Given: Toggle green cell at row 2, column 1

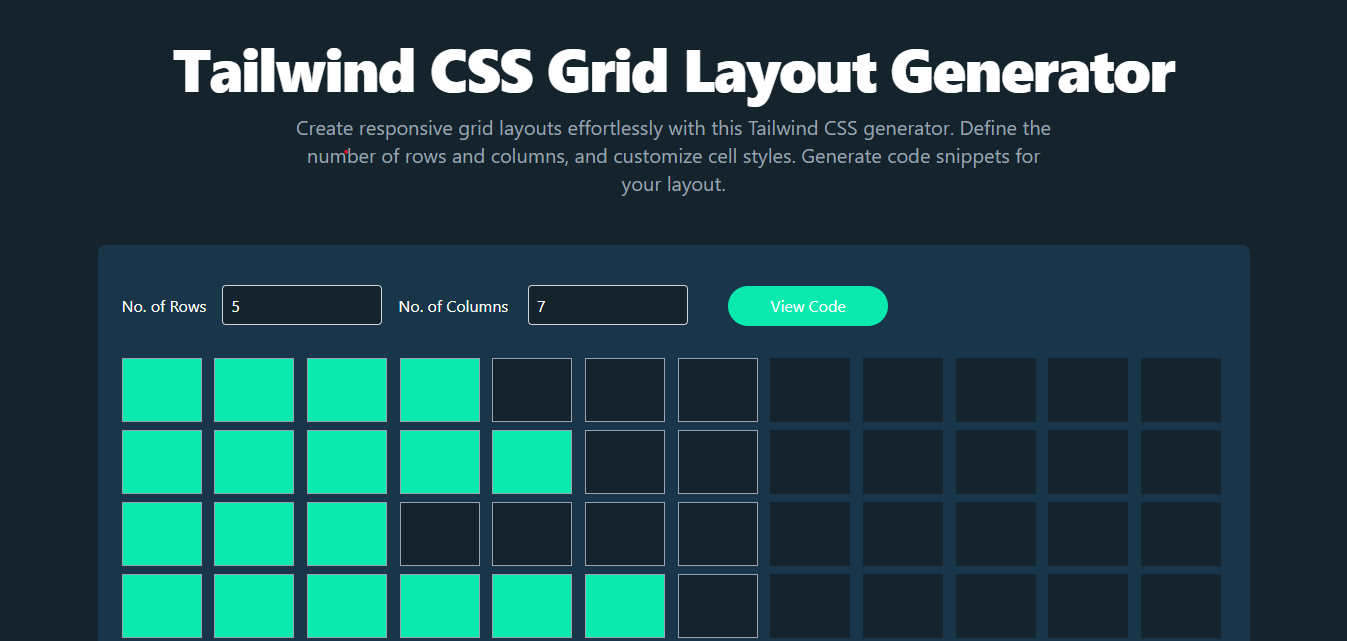Looking at the screenshot, I should pyautogui.click(x=162, y=462).
